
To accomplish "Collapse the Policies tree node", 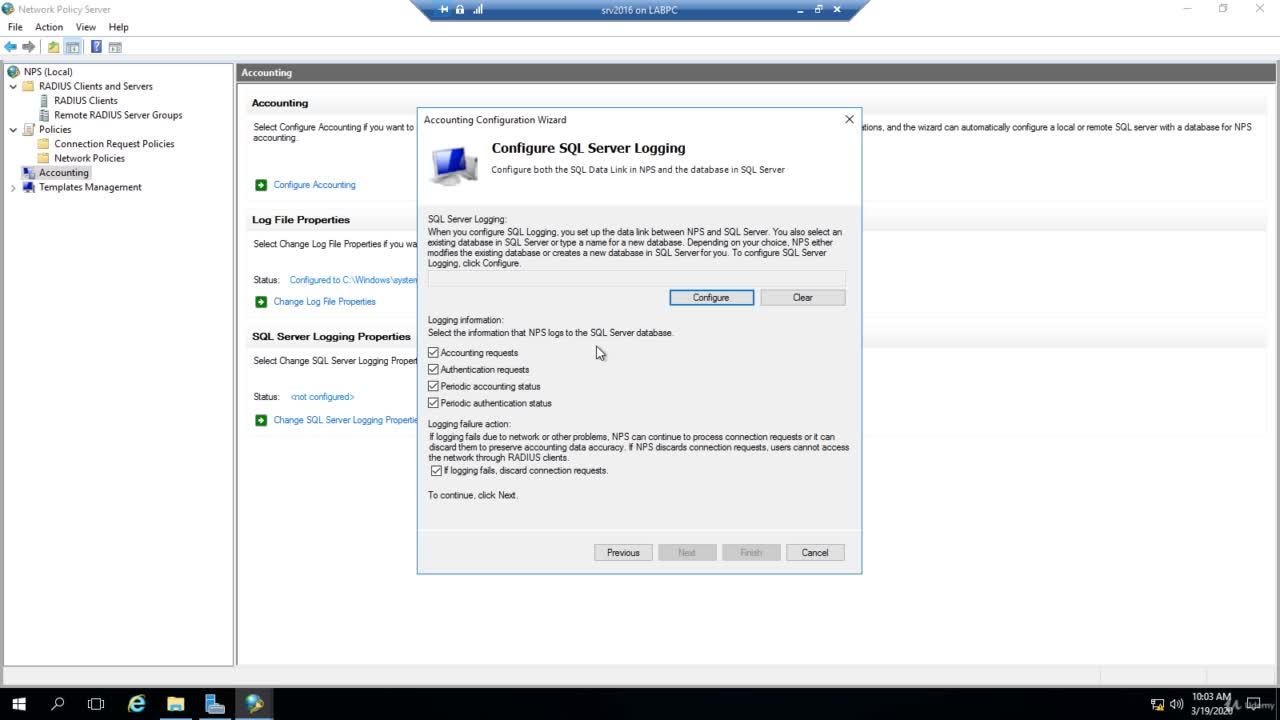I will (x=13, y=130).
